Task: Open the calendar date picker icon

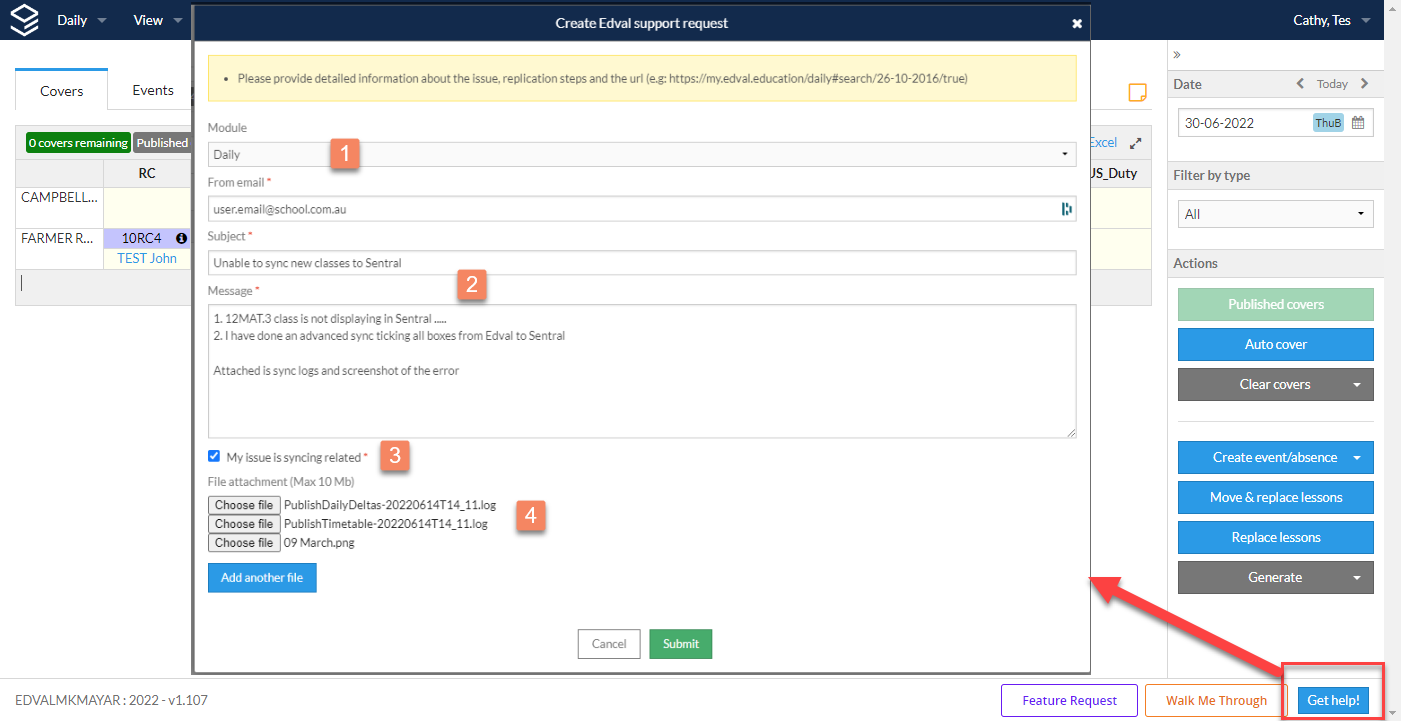Action: point(1358,123)
